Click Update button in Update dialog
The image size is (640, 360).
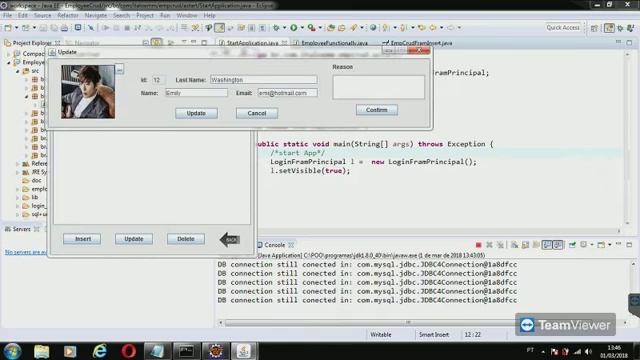point(196,113)
